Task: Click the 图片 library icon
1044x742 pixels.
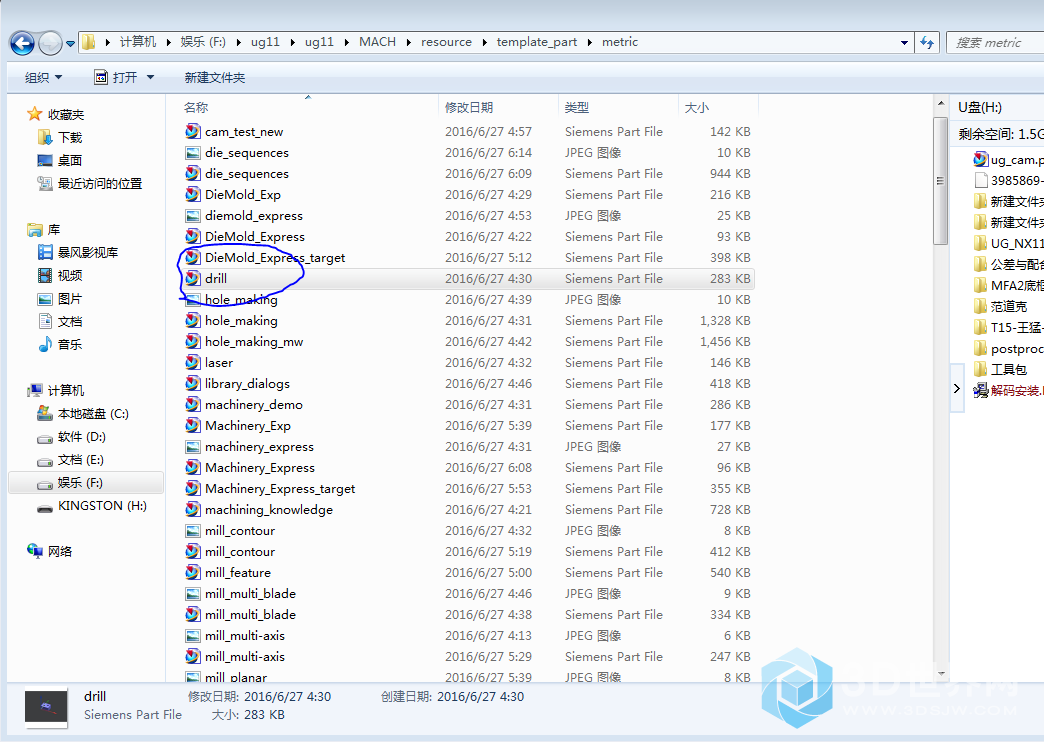Action: [45, 298]
